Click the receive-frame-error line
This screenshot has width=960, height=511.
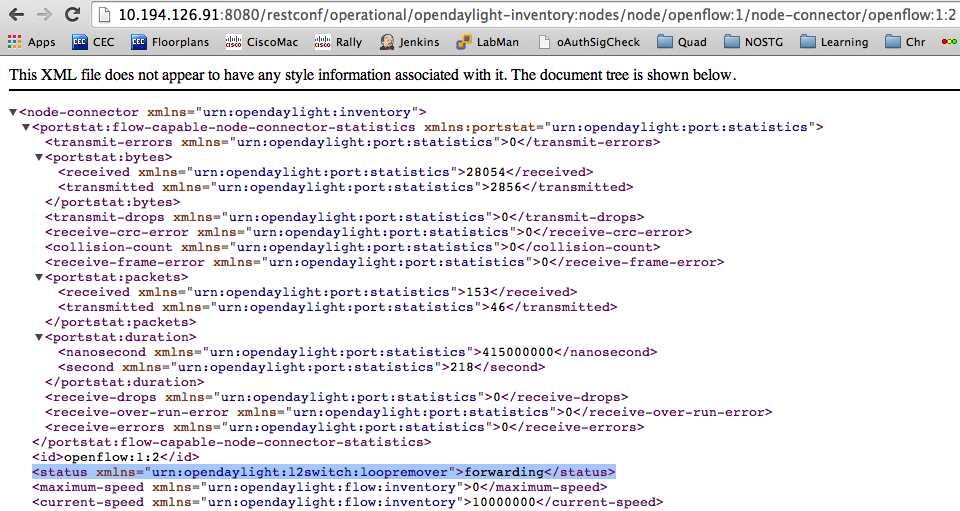coord(384,262)
